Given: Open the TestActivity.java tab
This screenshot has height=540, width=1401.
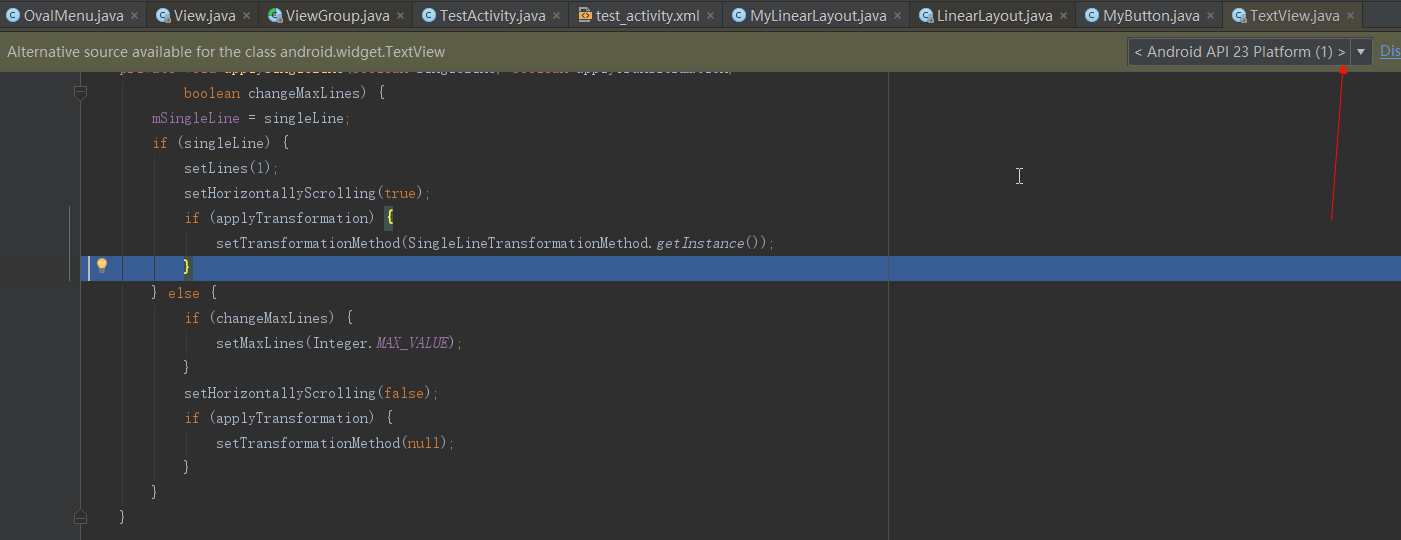Looking at the screenshot, I should click(x=493, y=16).
